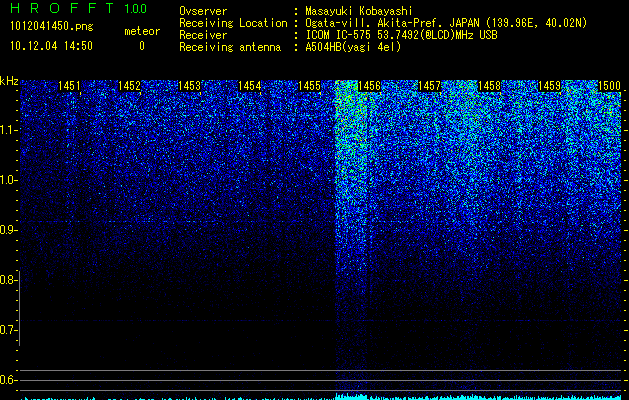Select the A504HB(yagi 4el) antenna text
Screen dimensions: 629x400
[353, 47]
